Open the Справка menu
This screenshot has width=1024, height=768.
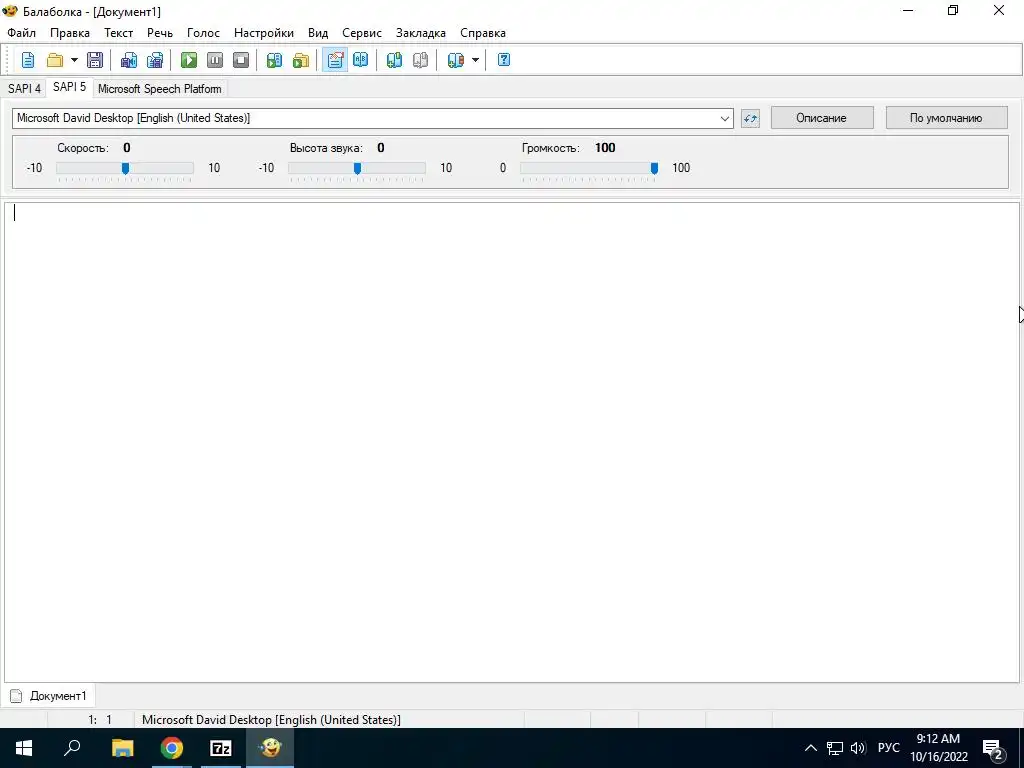click(x=483, y=33)
